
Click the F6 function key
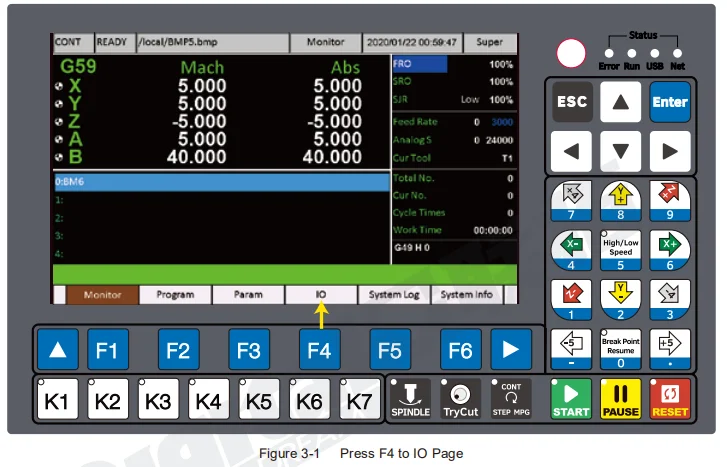point(460,350)
